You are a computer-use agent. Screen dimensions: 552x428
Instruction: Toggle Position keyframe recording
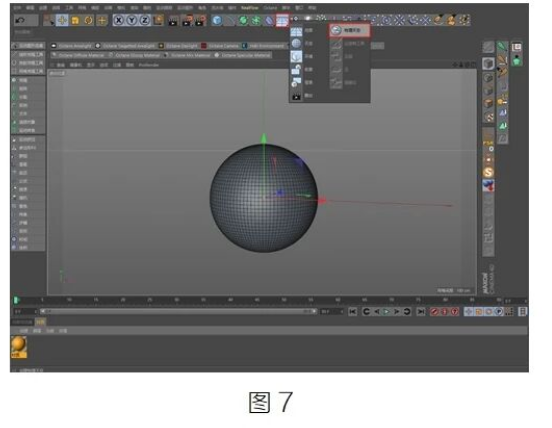click(x=469, y=311)
